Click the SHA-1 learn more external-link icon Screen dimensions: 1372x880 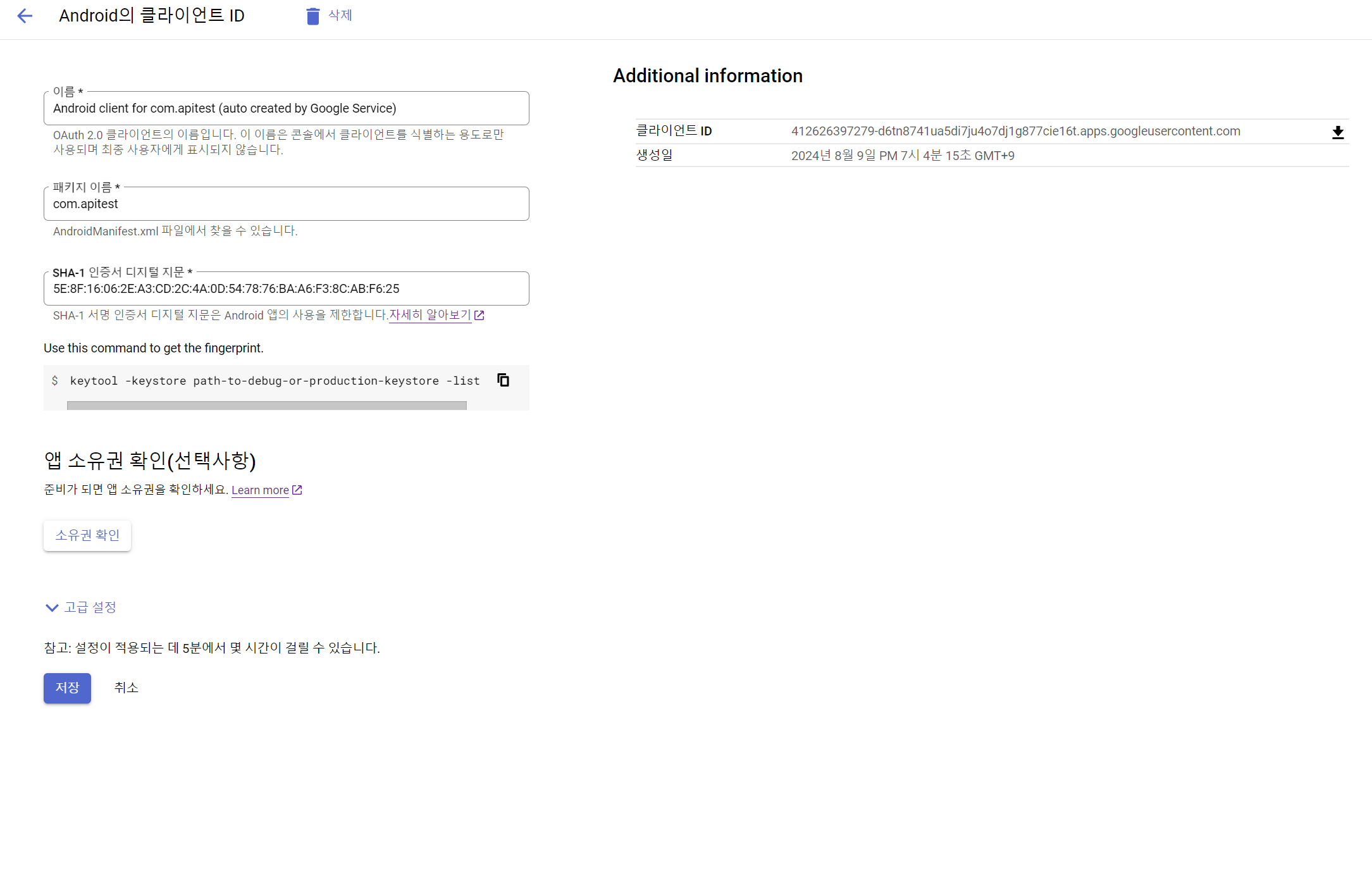[x=479, y=315]
